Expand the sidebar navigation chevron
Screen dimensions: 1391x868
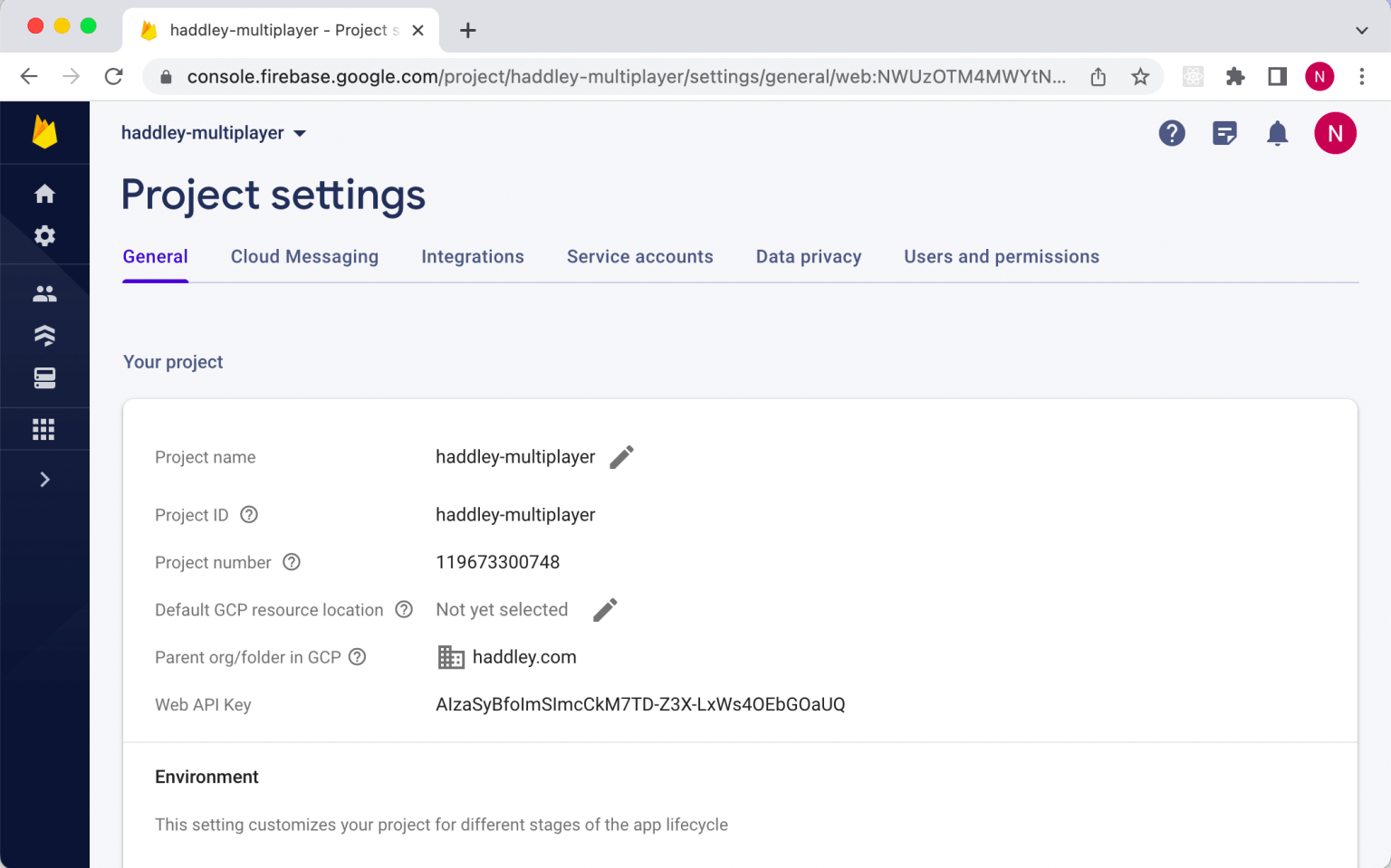44,480
